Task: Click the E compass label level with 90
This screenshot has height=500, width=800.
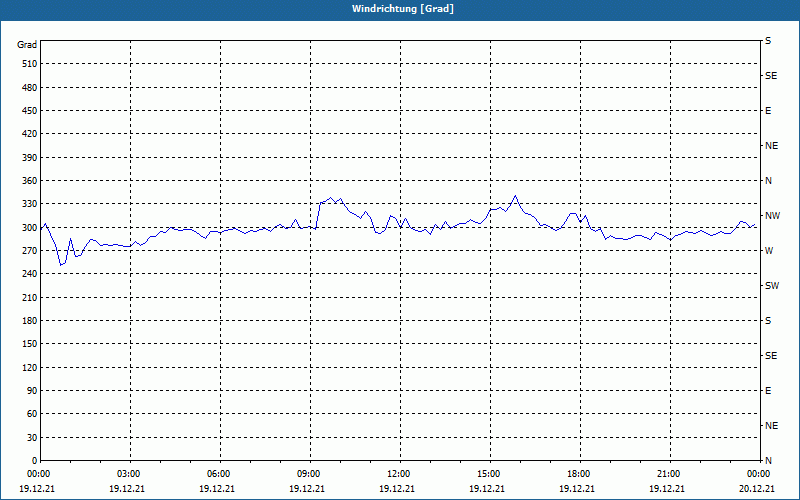Action: (x=768, y=391)
